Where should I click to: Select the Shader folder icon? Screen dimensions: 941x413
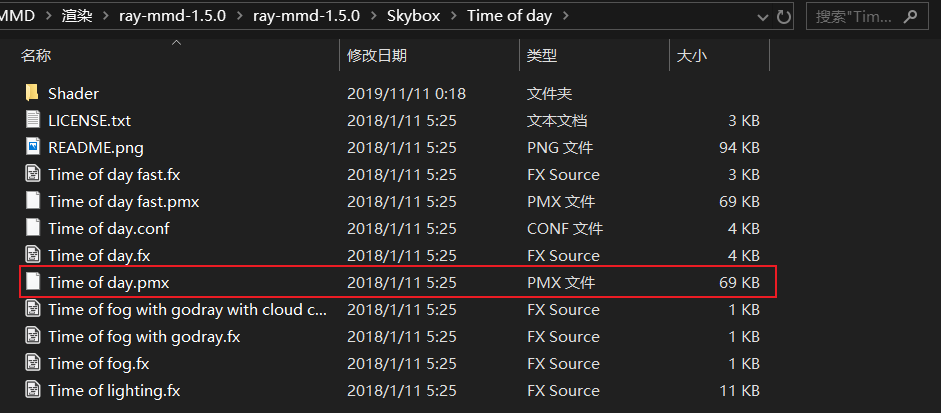pos(32,93)
